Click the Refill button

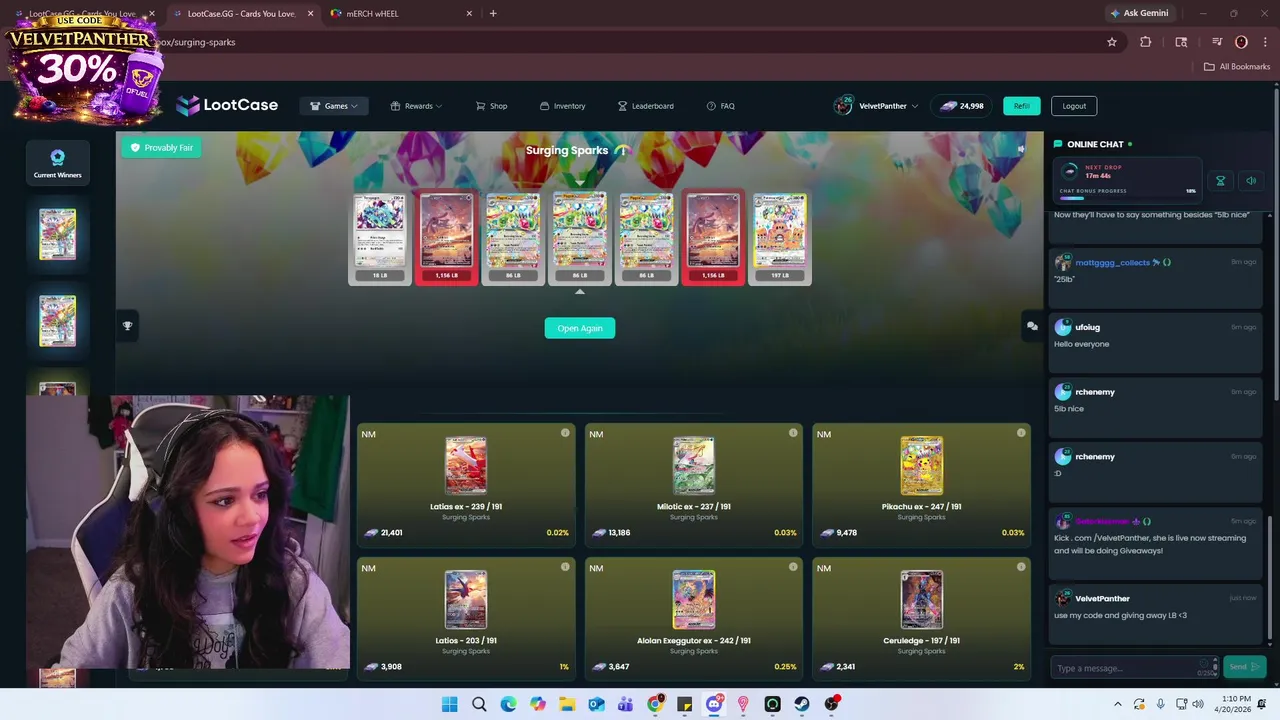pyautogui.click(x=1021, y=106)
